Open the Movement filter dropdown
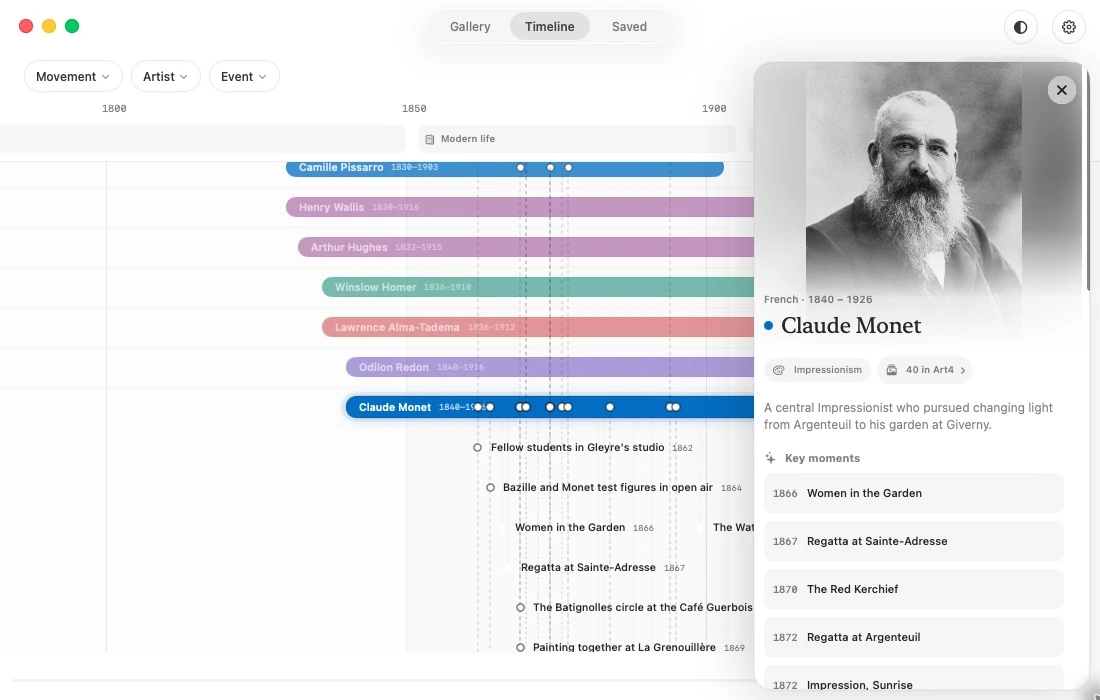This screenshot has width=1100, height=700. point(73,76)
